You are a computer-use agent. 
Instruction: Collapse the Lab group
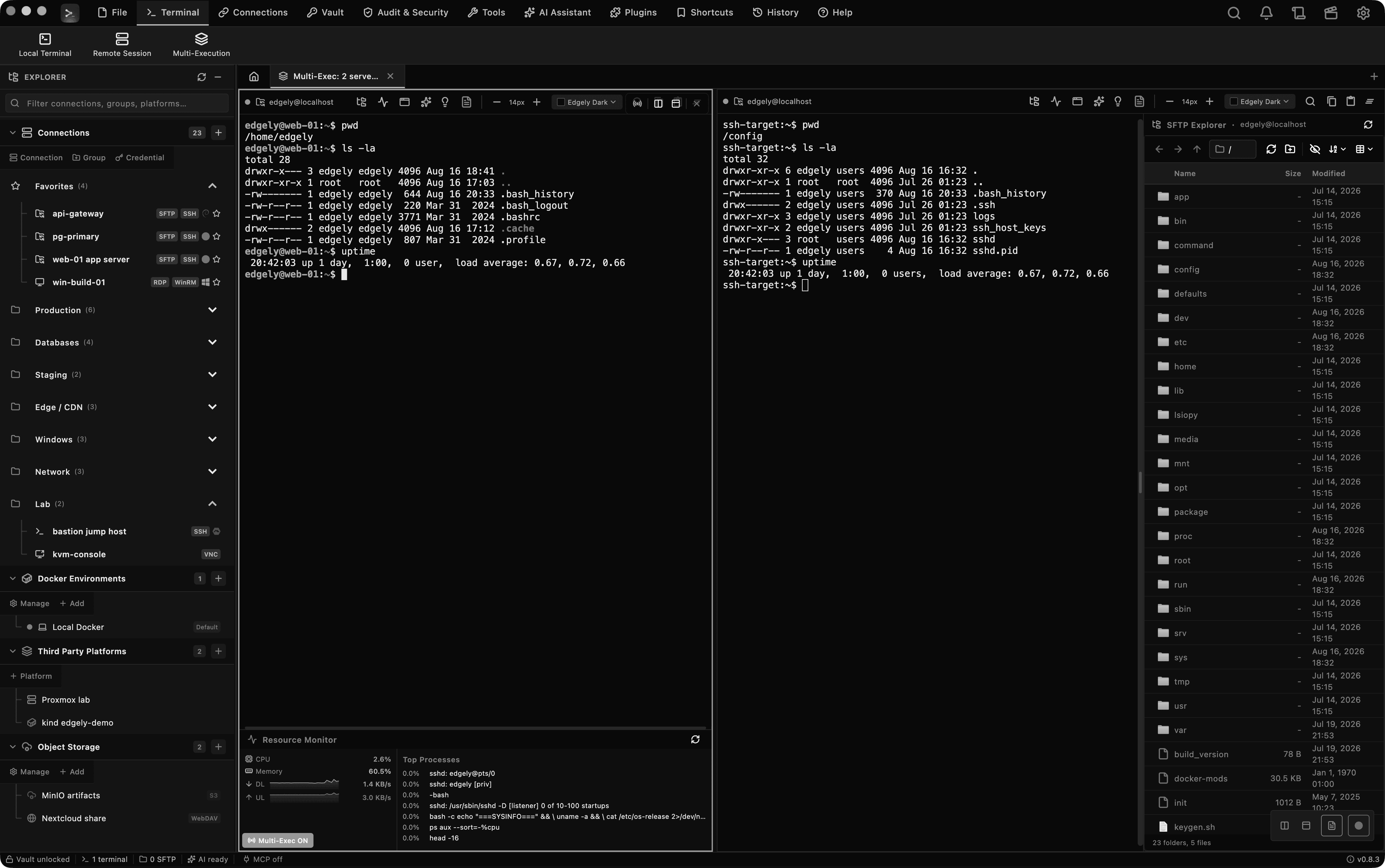[212, 504]
